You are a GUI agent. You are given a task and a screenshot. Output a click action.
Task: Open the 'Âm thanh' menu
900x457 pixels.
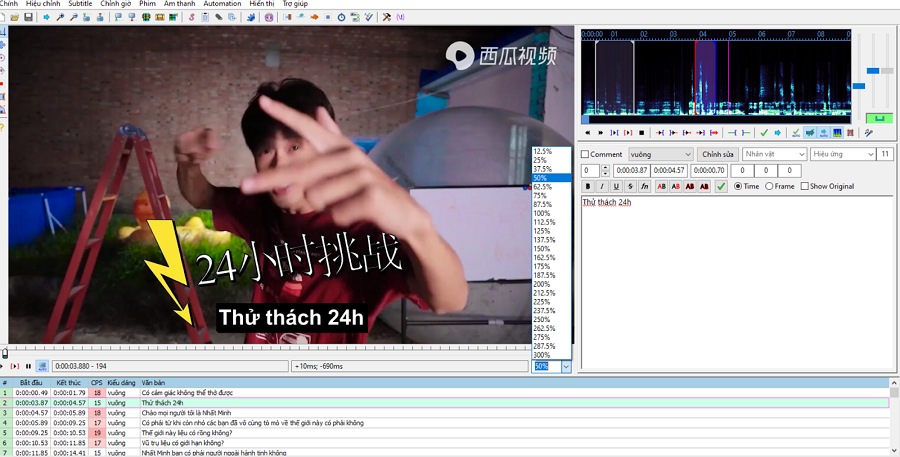pyautogui.click(x=181, y=4)
